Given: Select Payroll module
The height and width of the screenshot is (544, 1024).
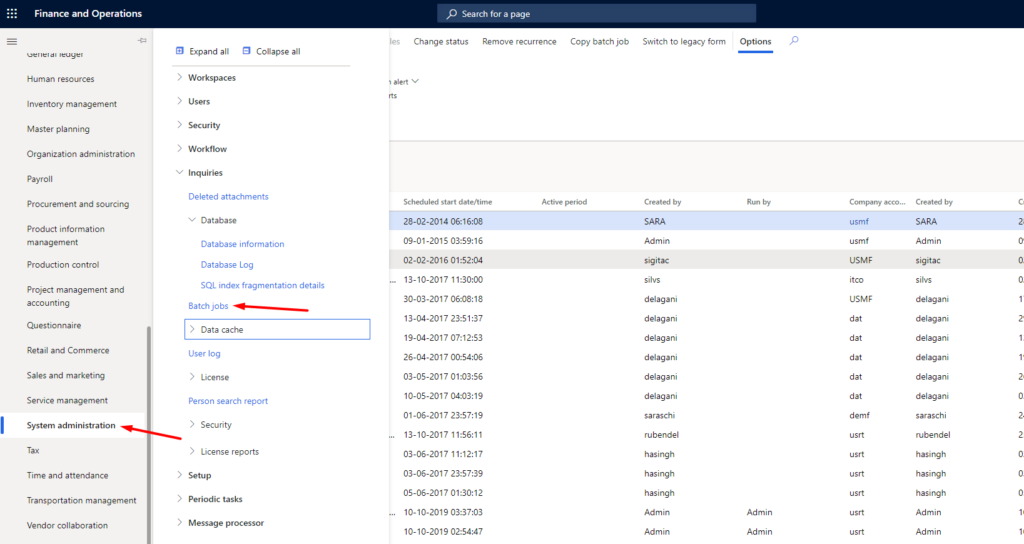Looking at the screenshot, I should pyautogui.click(x=39, y=179).
